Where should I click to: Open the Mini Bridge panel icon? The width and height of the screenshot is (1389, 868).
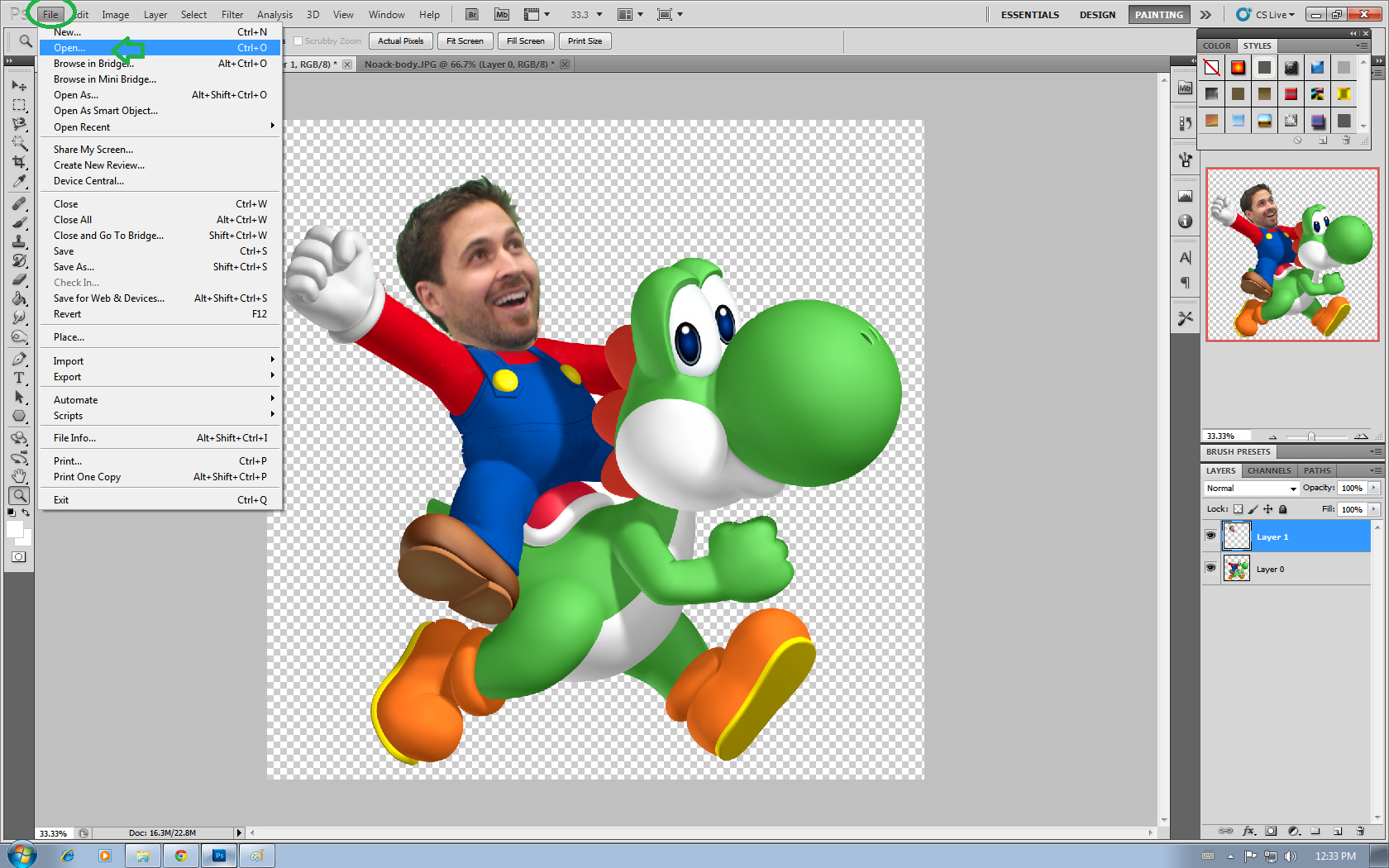coord(1185,88)
